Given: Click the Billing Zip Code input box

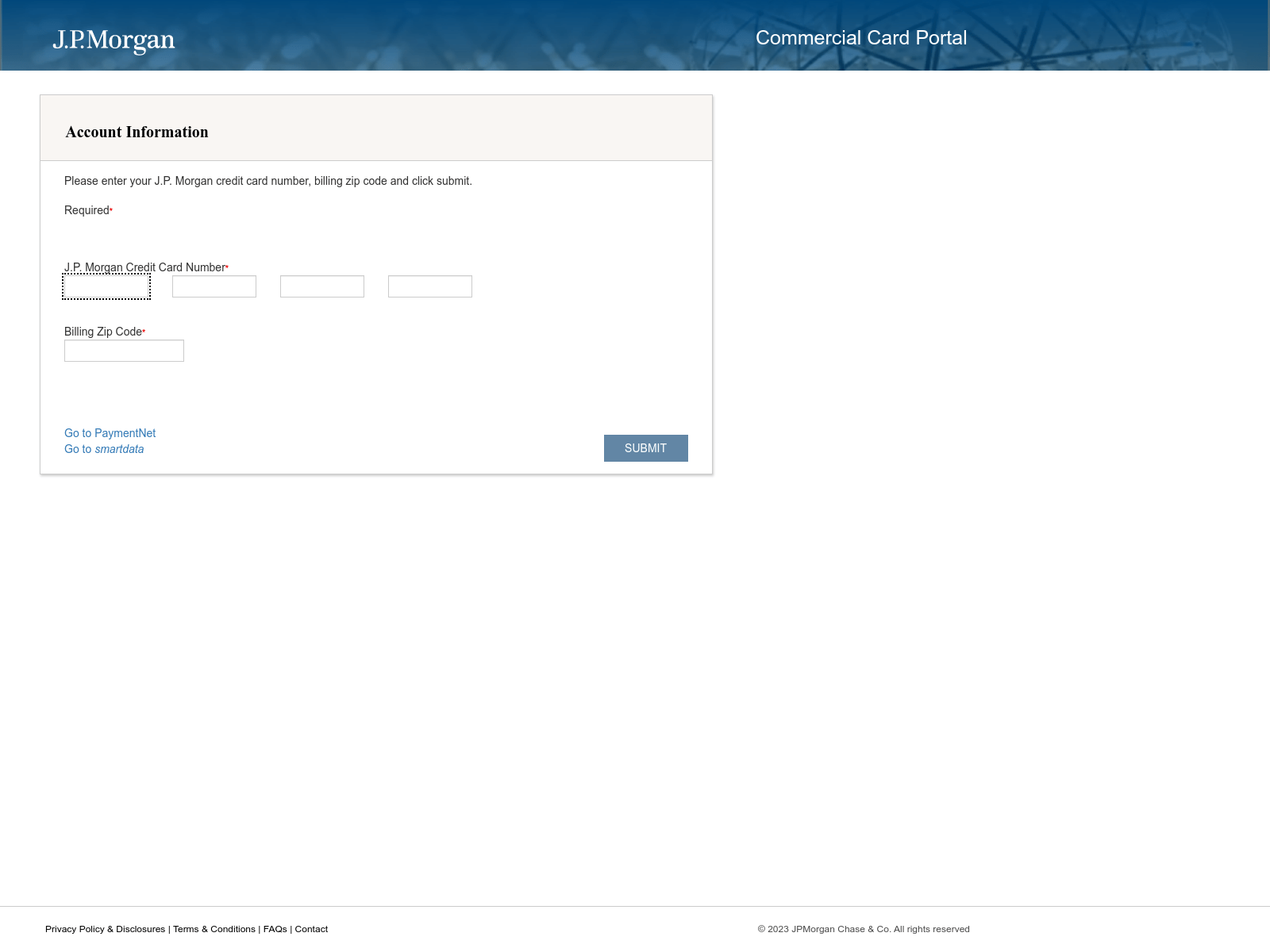Looking at the screenshot, I should point(124,351).
